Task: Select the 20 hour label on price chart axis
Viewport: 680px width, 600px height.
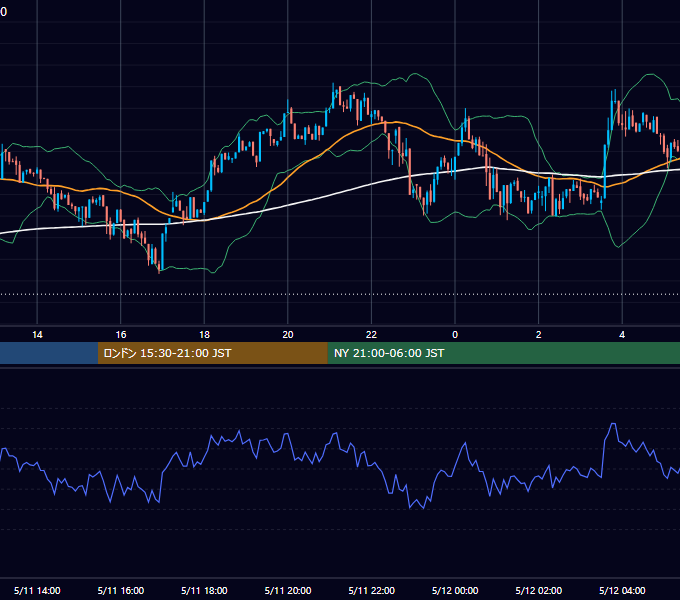Action: pyautogui.click(x=288, y=335)
